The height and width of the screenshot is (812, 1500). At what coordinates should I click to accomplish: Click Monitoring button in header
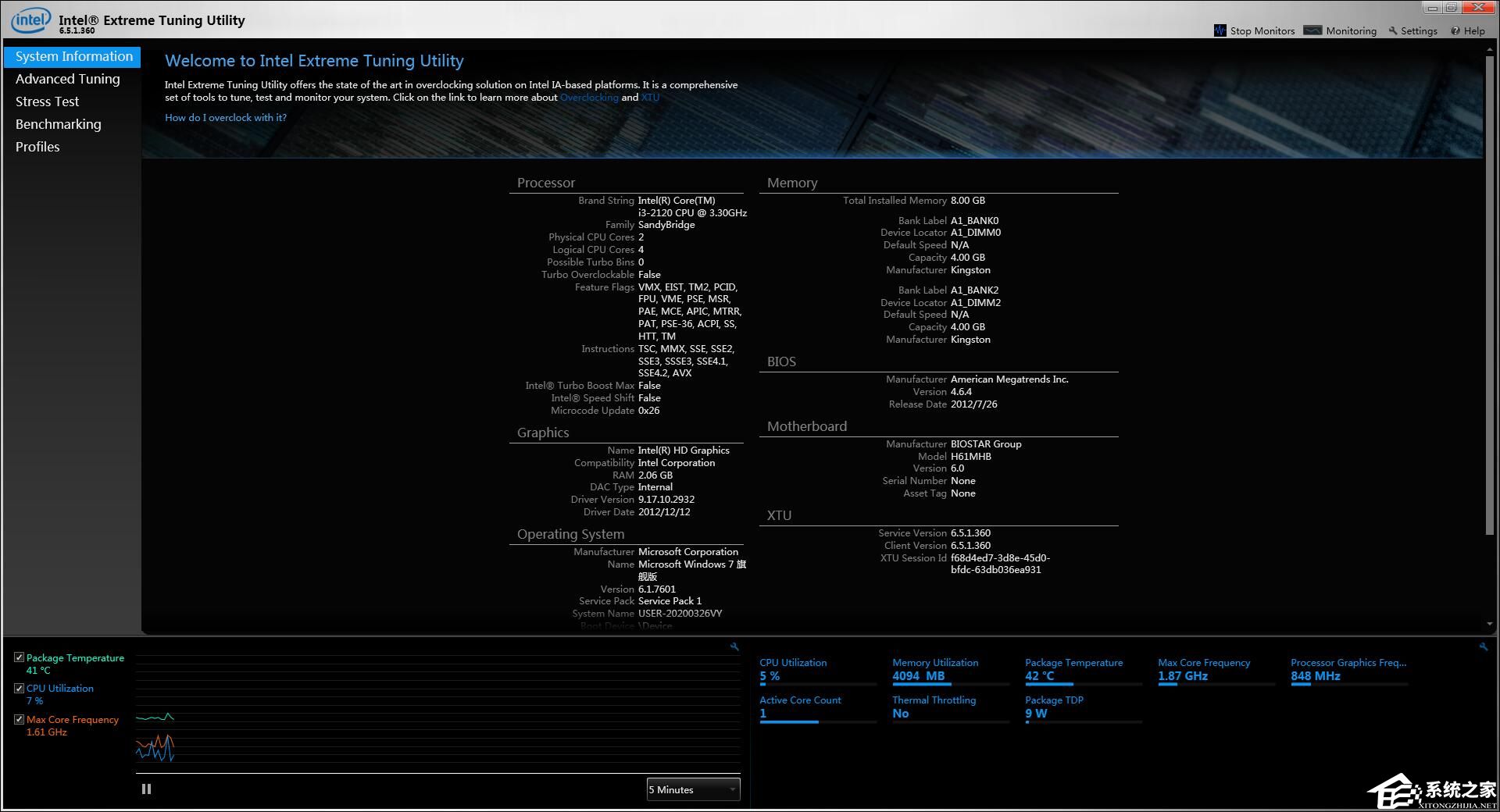(x=1341, y=30)
